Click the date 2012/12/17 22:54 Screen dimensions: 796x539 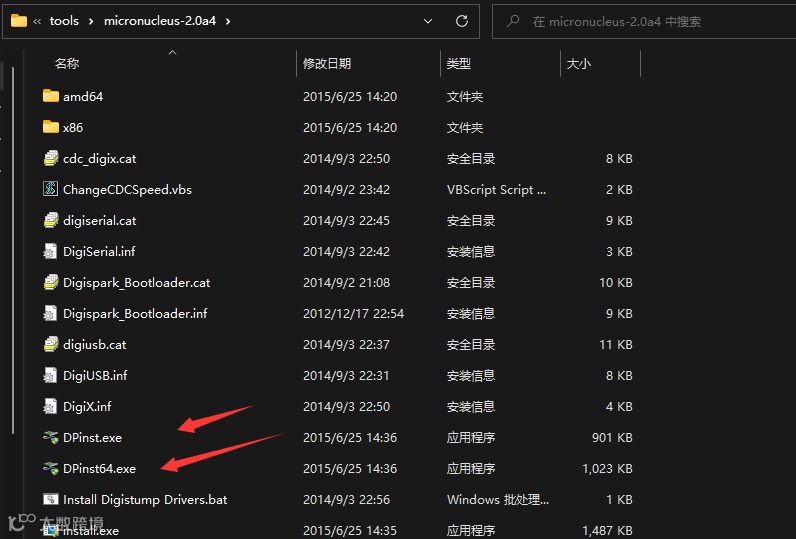point(353,314)
